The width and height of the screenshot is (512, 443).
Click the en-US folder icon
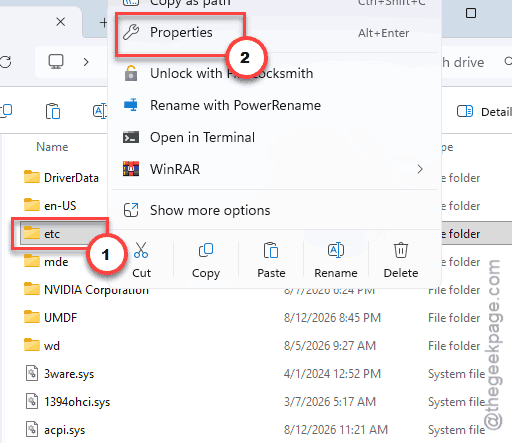point(32,205)
